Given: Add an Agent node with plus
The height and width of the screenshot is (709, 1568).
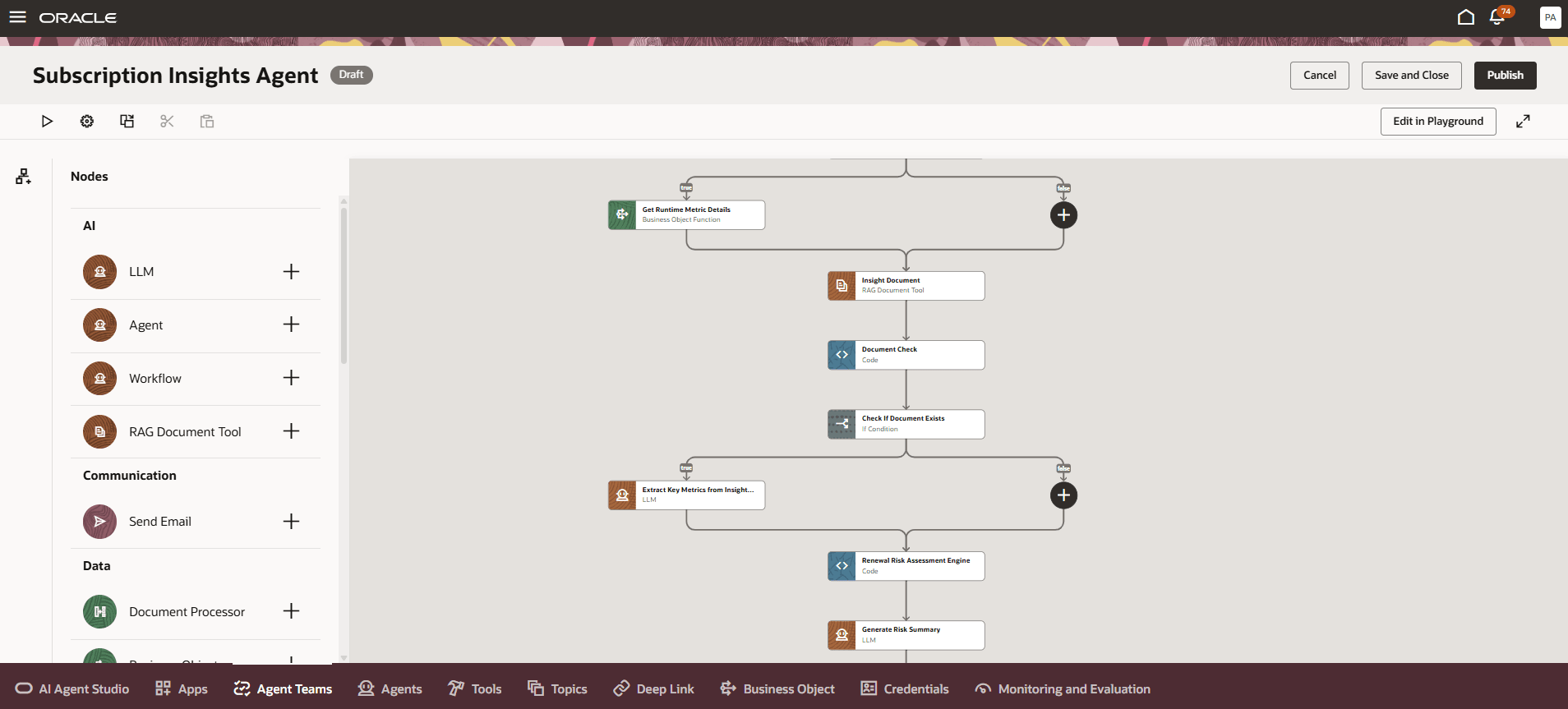Looking at the screenshot, I should [x=291, y=325].
